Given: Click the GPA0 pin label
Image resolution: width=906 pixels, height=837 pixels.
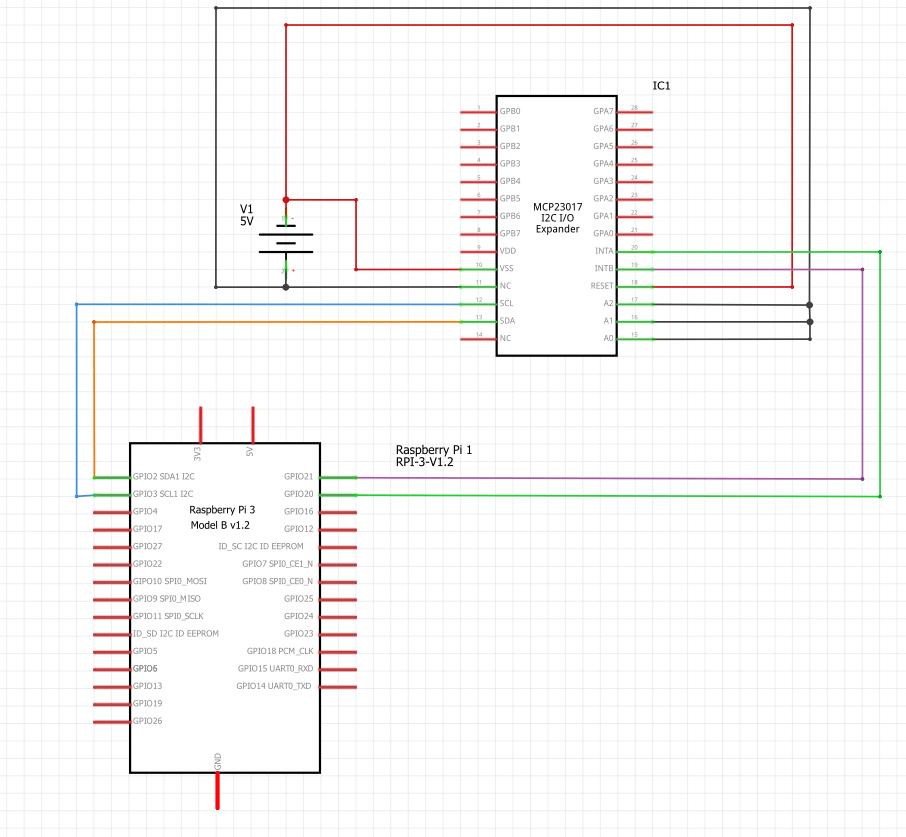Looking at the screenshot, I should click(x=603, y=233).
